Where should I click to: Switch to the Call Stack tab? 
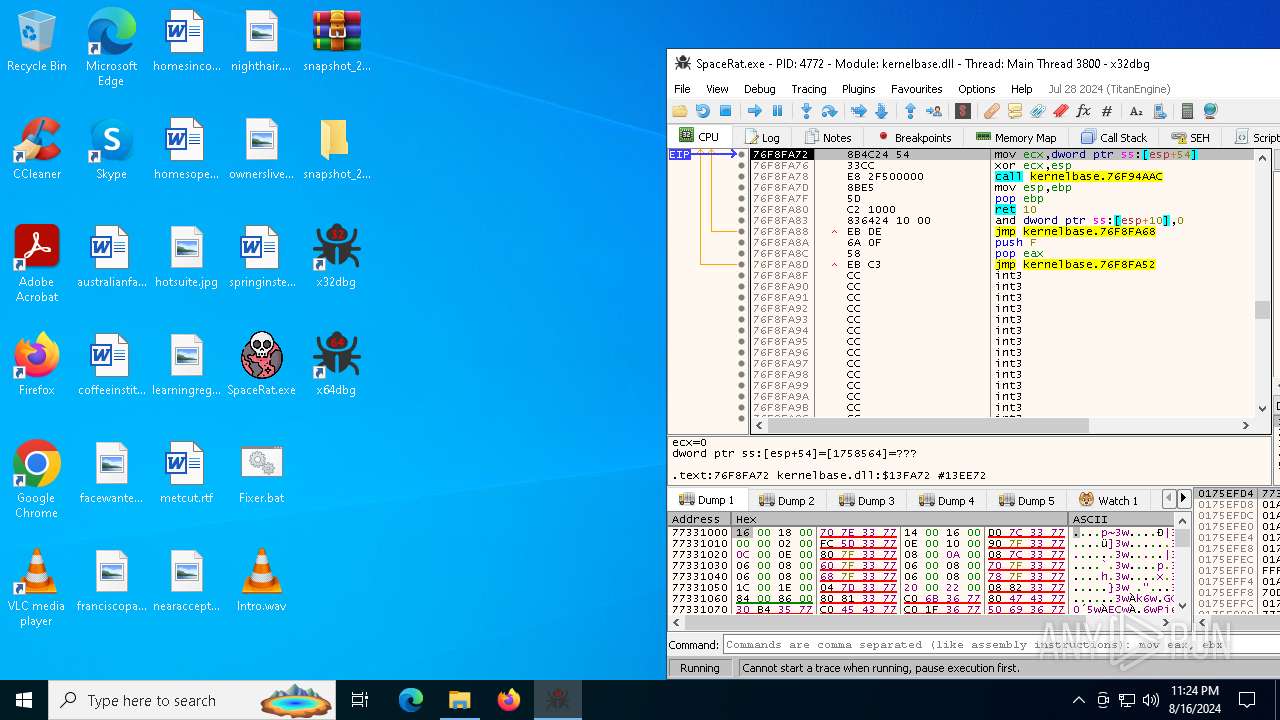(1114, 137)
